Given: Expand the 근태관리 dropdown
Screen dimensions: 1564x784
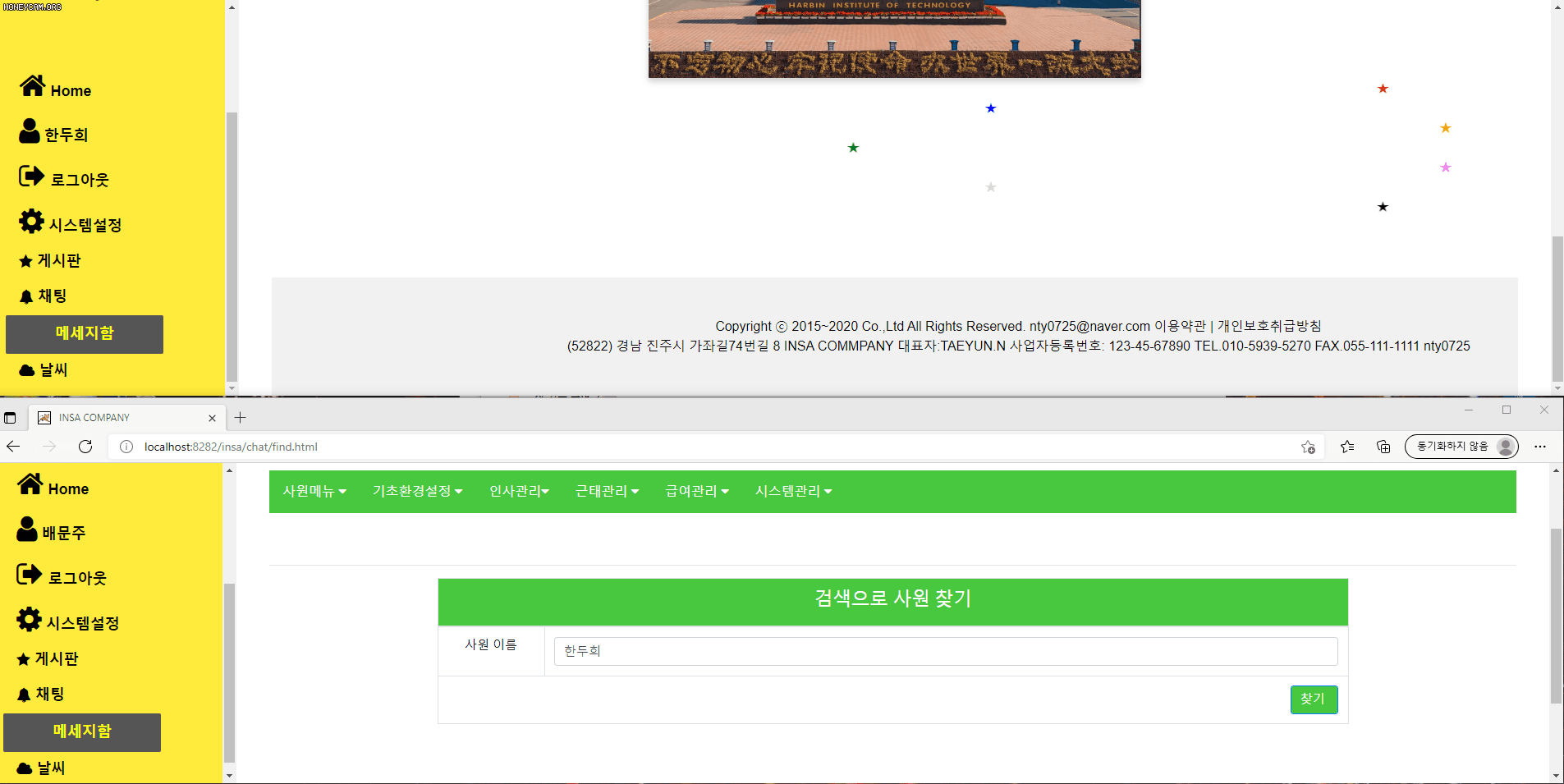Looking at the screenshot, I should [608, 491].
